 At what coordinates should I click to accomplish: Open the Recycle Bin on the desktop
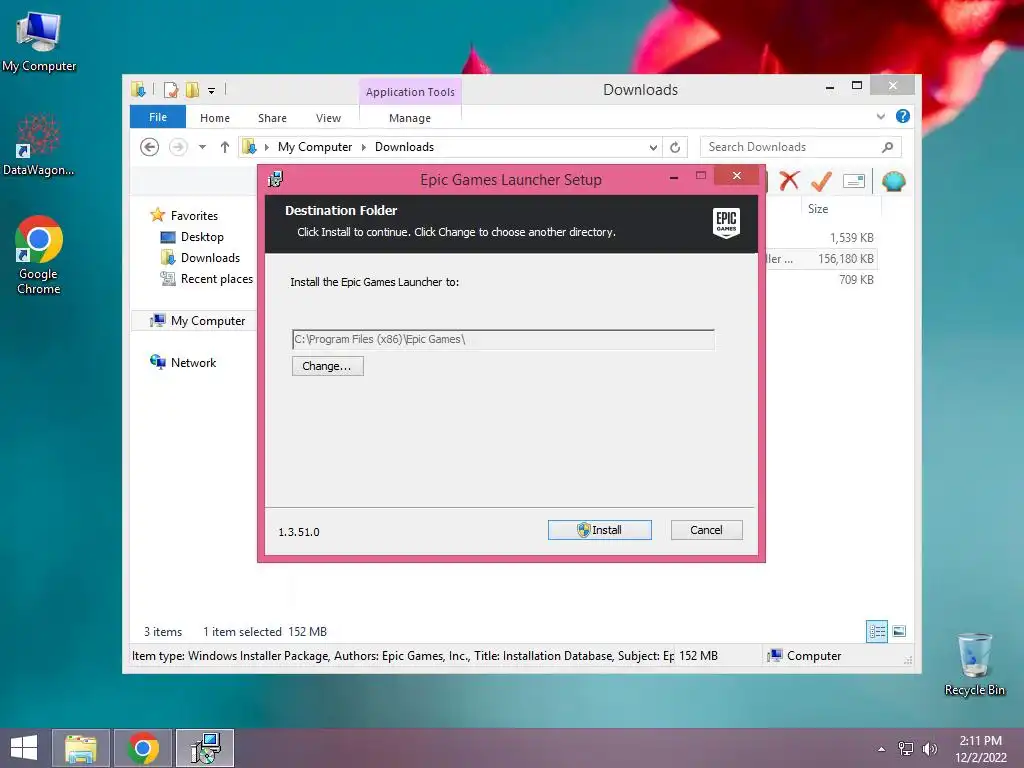pyautogui.click(x=974, y=664)
